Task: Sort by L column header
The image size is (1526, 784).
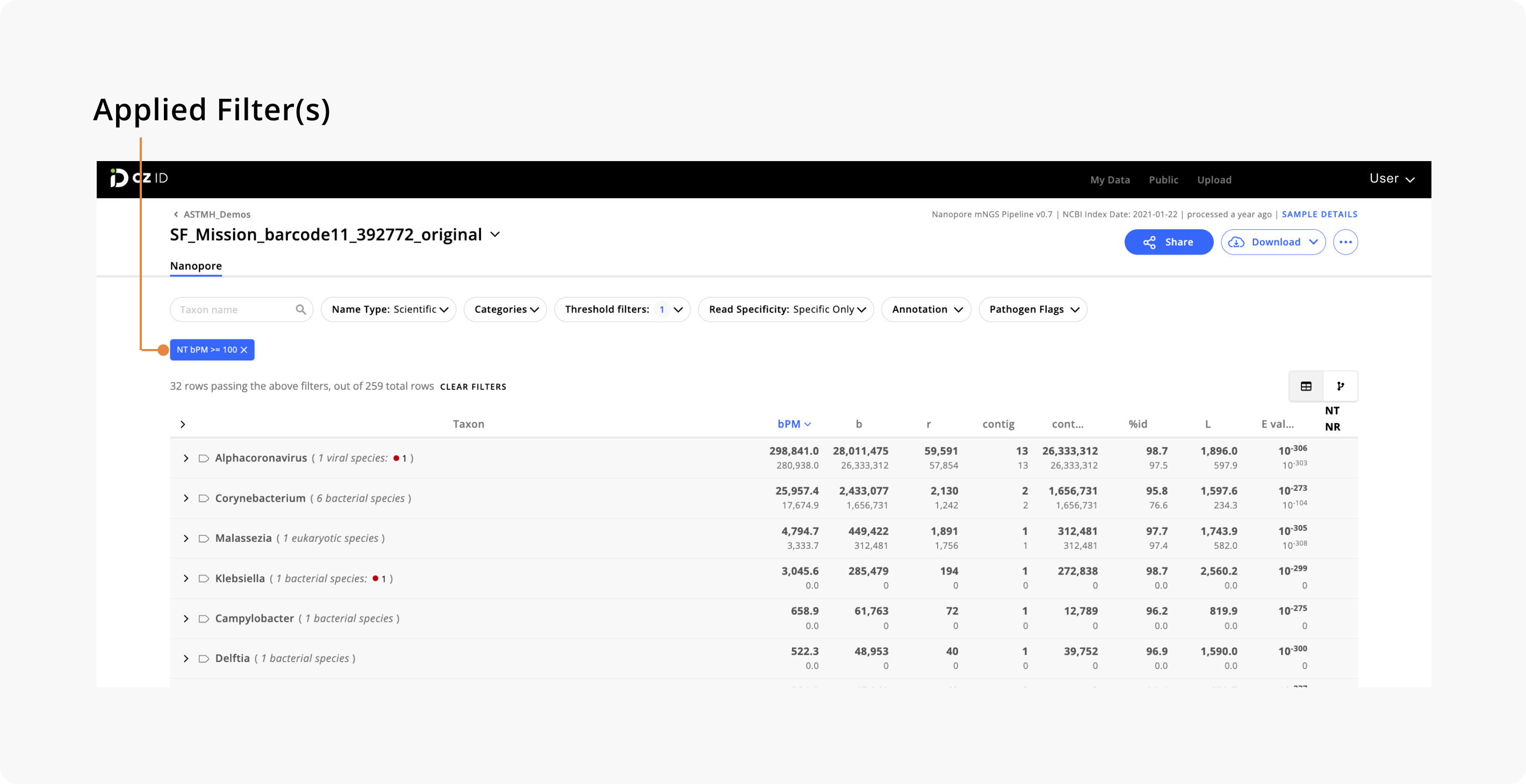Action: pyautogui.click(x=1208, y=425)
